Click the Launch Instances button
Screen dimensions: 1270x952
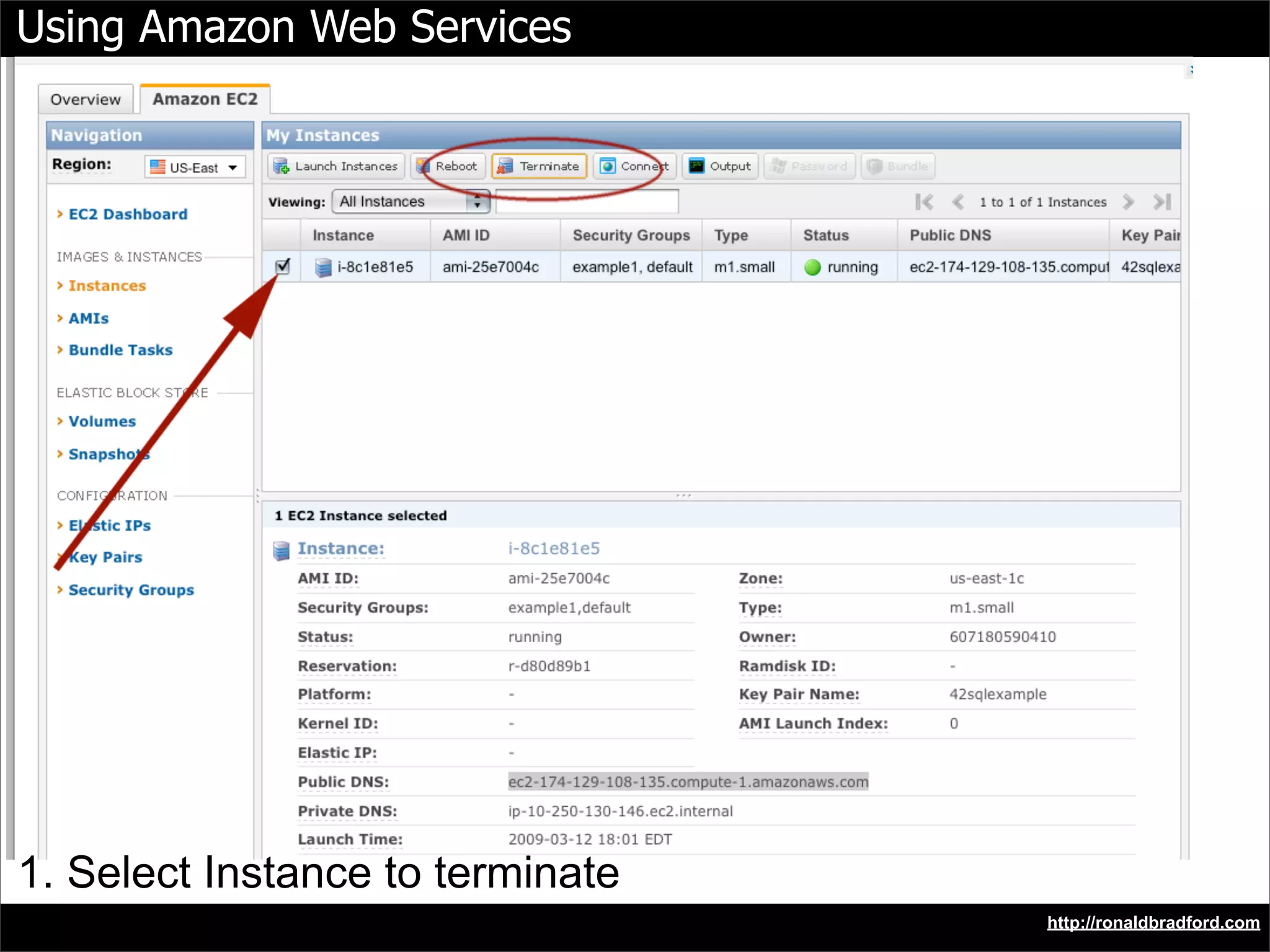coord(336,166)
